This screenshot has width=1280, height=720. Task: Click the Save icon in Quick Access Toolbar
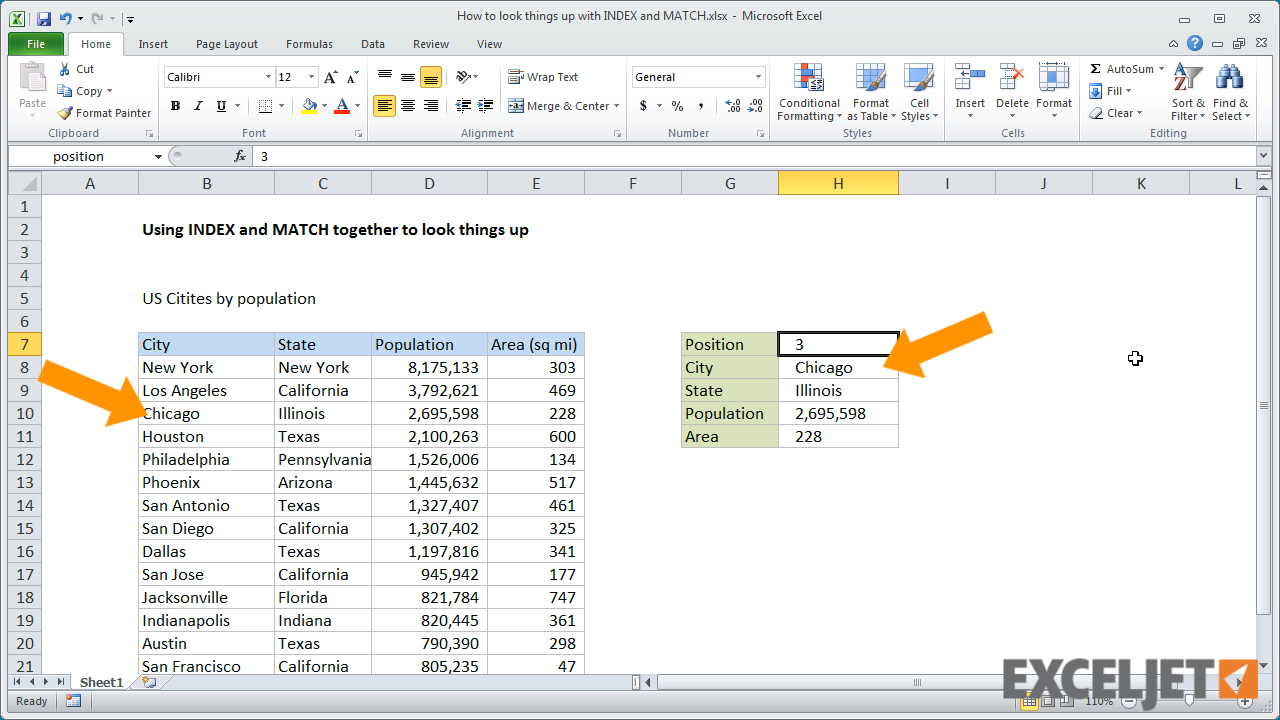click(43, 18)
